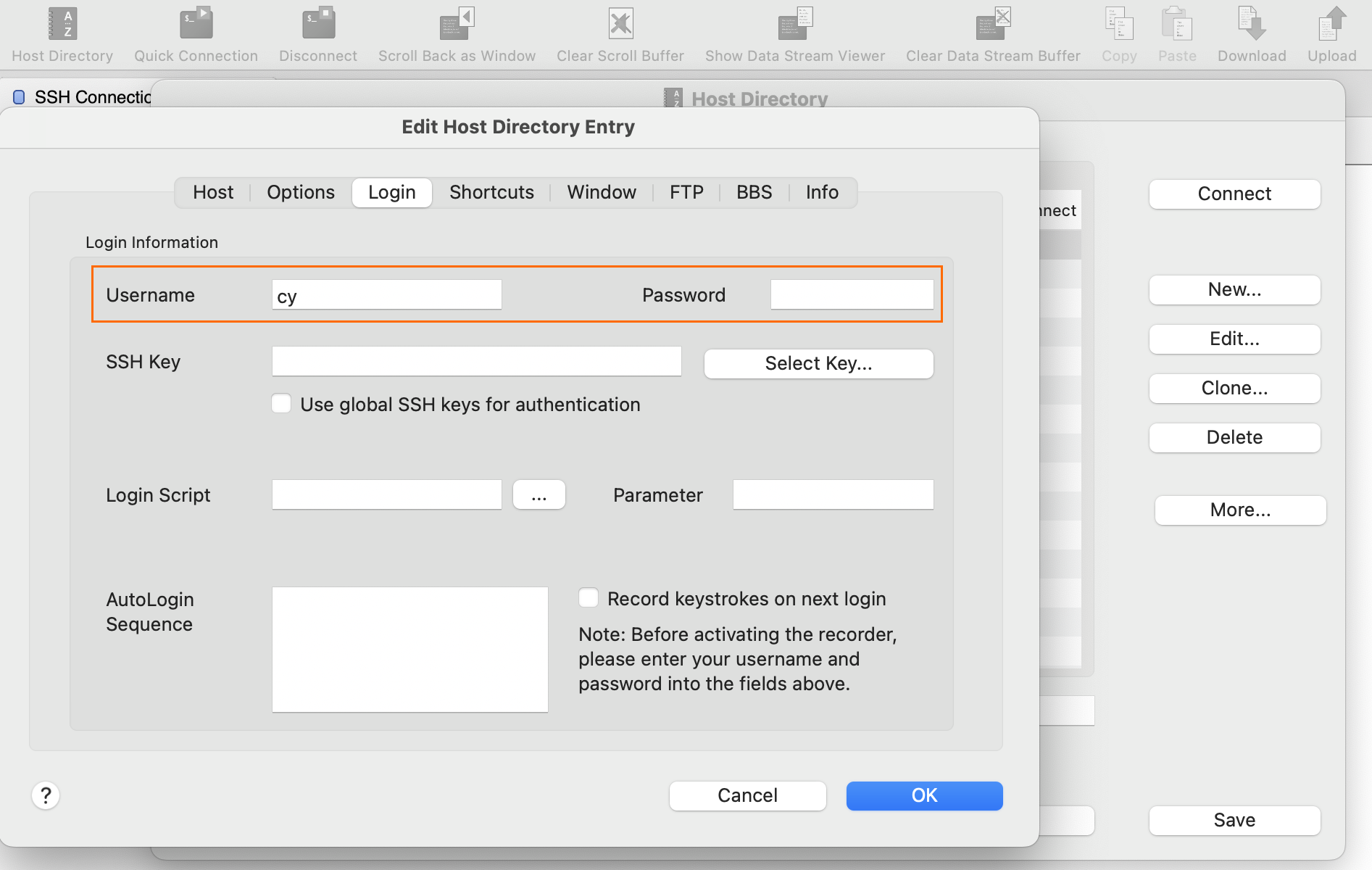Start a Quick Connection from toolbar
Screen dimensions: 1372x870
tap(196, 24)
